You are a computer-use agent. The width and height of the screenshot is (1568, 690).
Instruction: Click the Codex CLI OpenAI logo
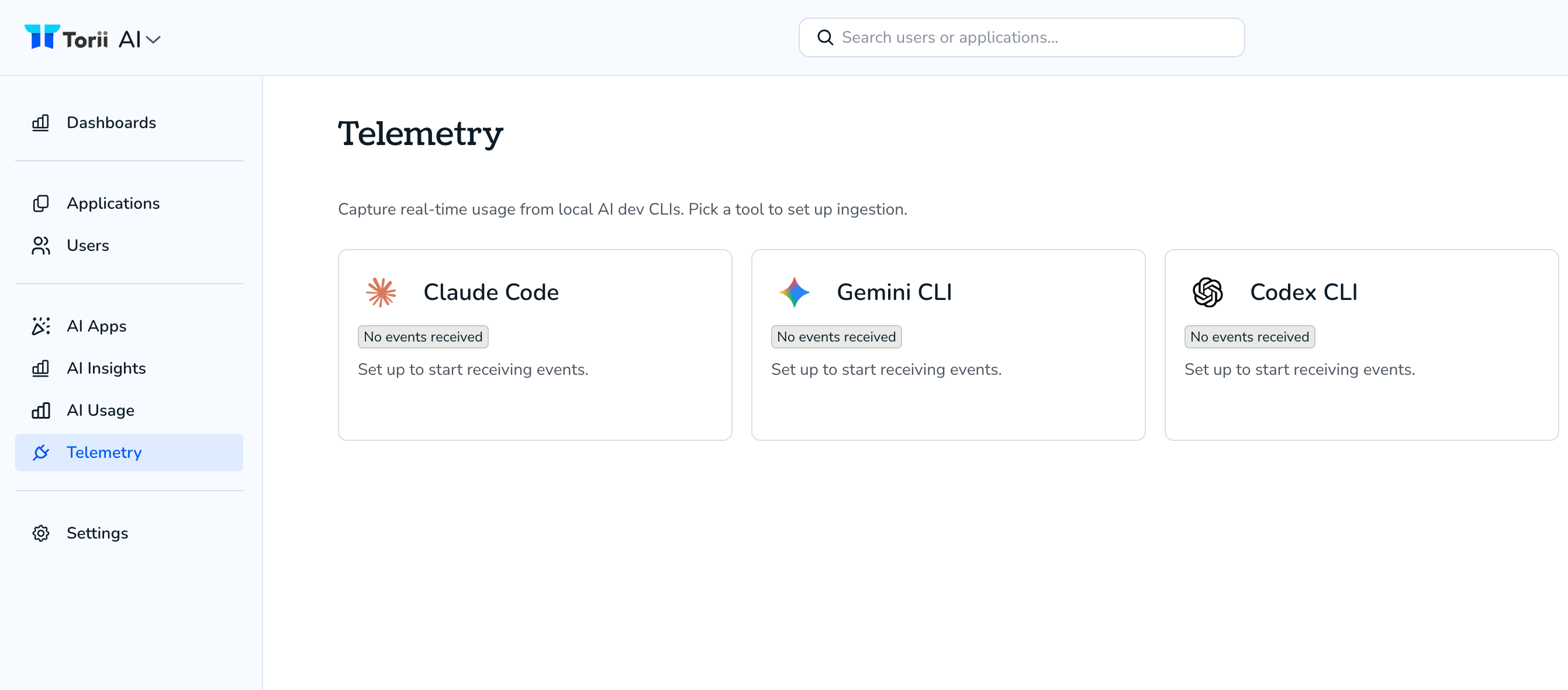1208,292
